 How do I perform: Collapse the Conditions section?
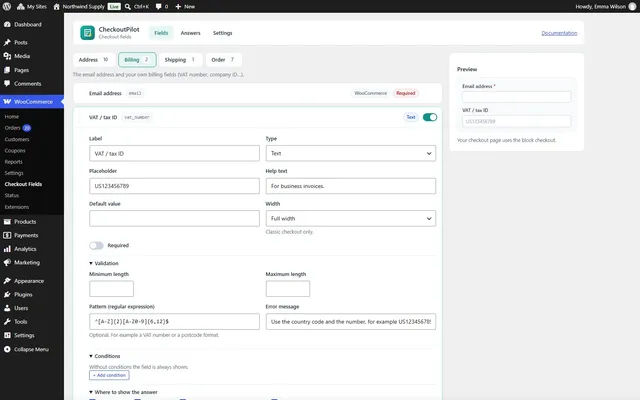point(104,356)
